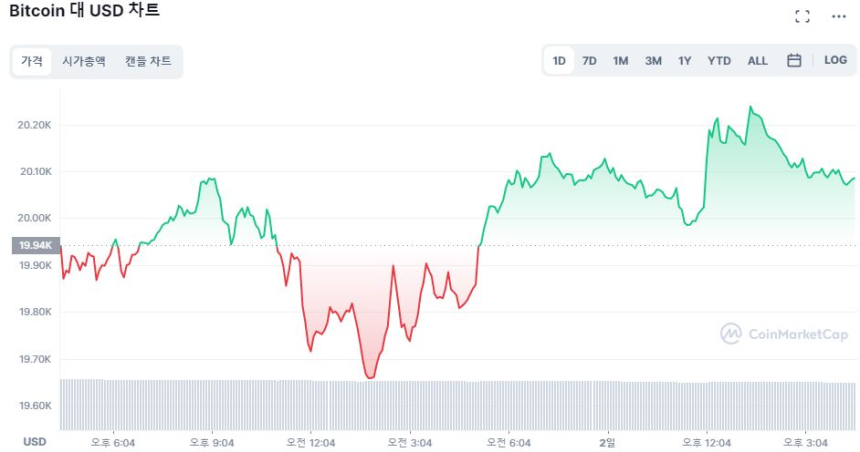Select the 1M time range
This screenshot has height=452, width=860.
(620, 61)
